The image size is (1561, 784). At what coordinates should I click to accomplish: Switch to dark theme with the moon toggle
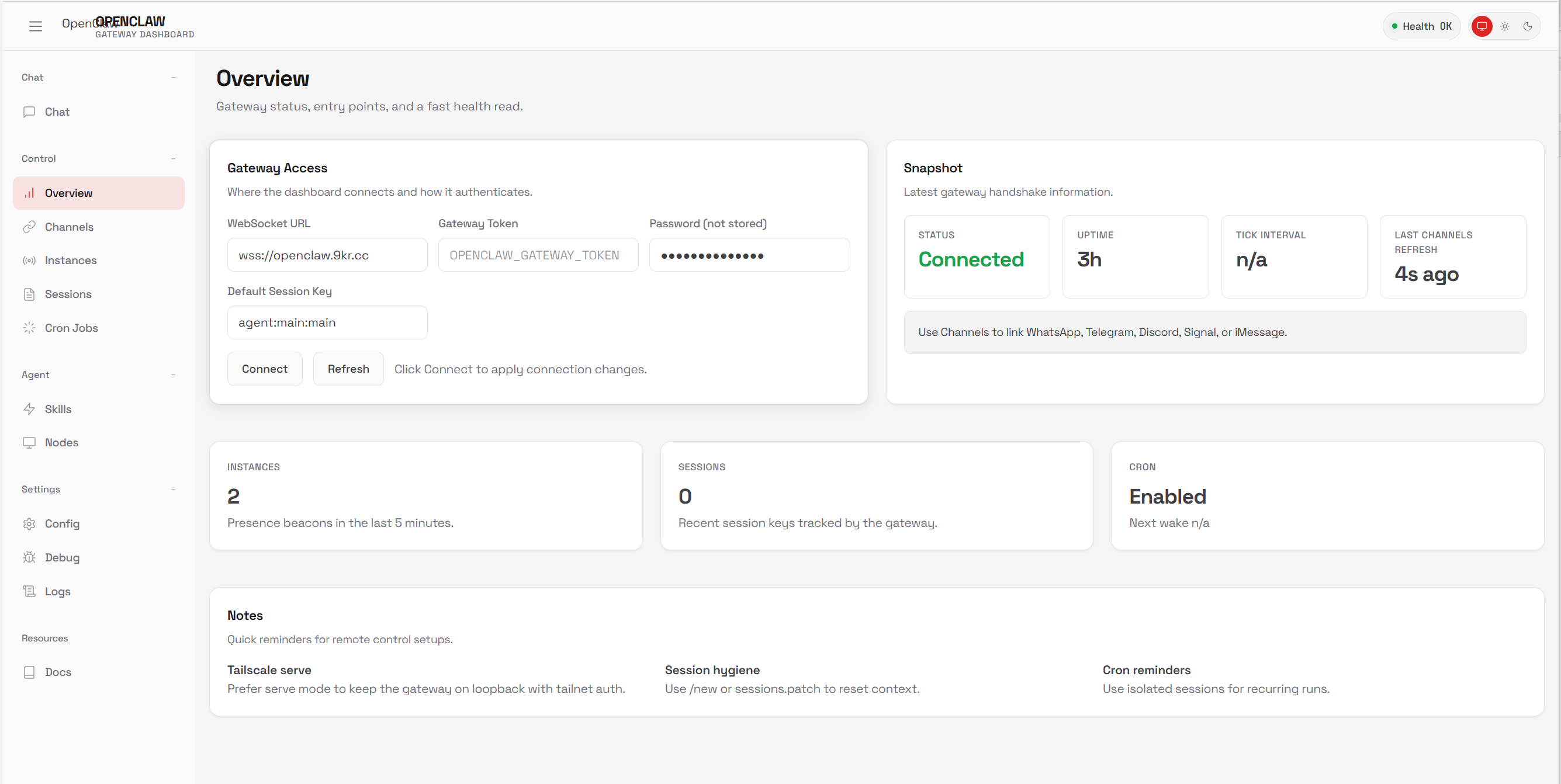(1528, 26)
